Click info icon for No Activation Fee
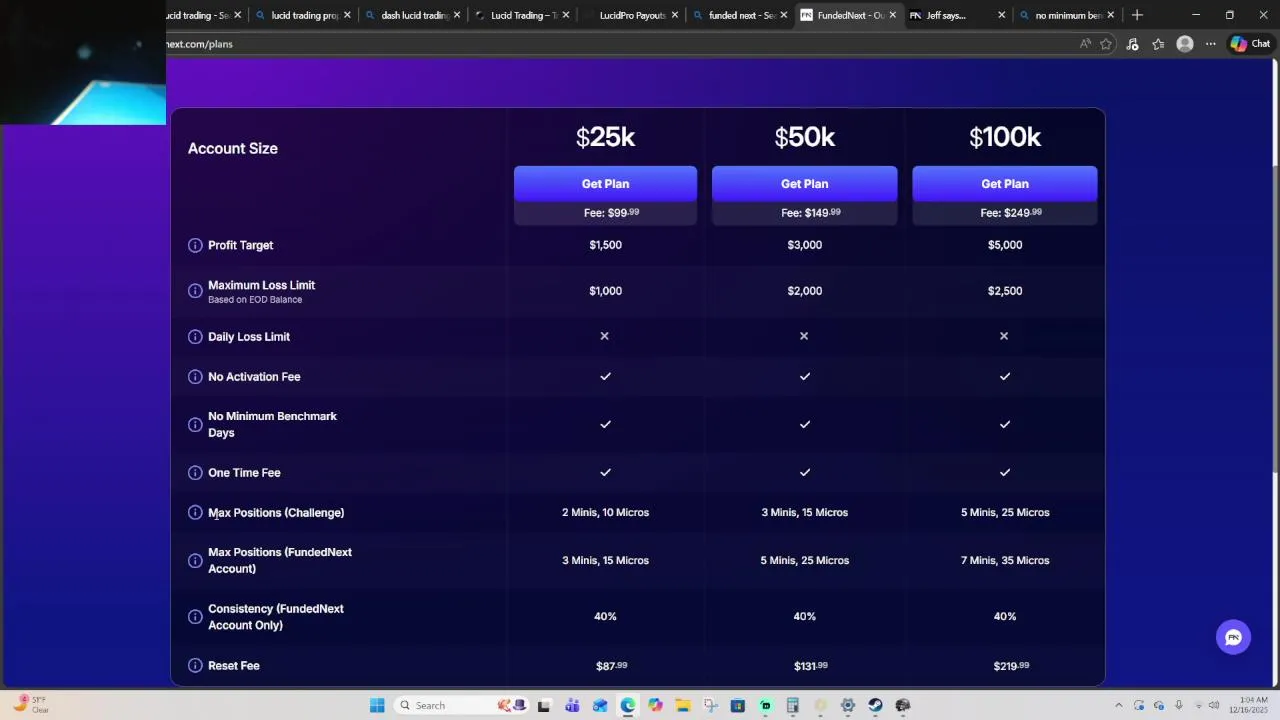Viewport: 1280px width, 720px height. coord(195,377)
